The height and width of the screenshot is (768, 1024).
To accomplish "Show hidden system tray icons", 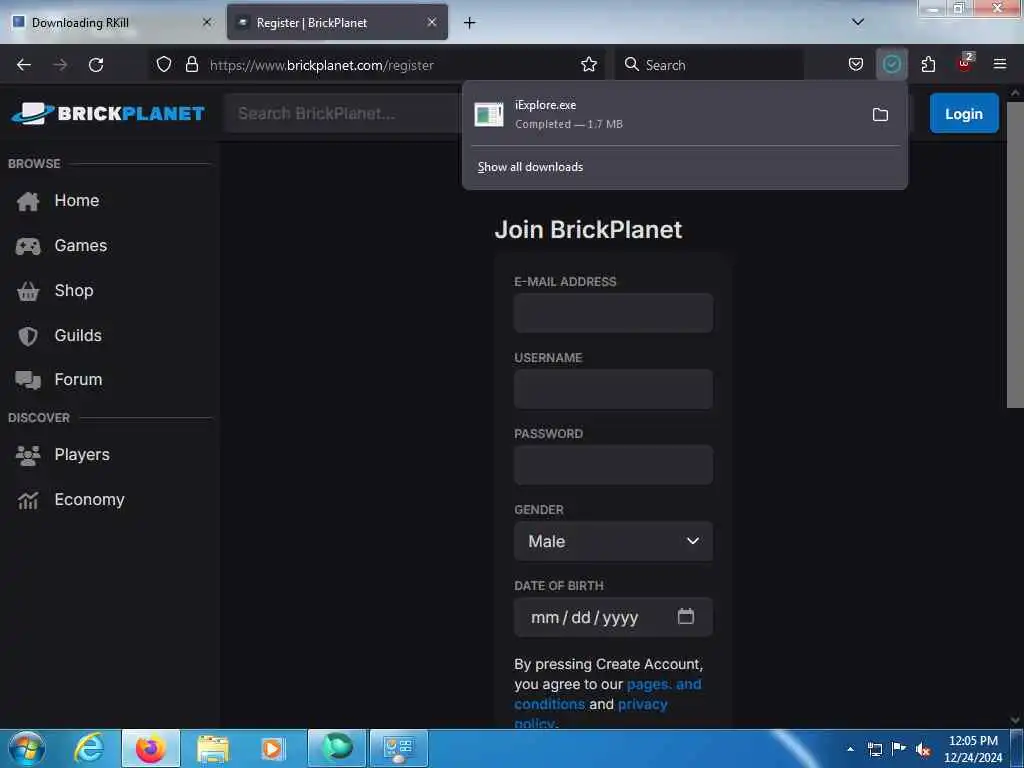I will click(850, 749).
